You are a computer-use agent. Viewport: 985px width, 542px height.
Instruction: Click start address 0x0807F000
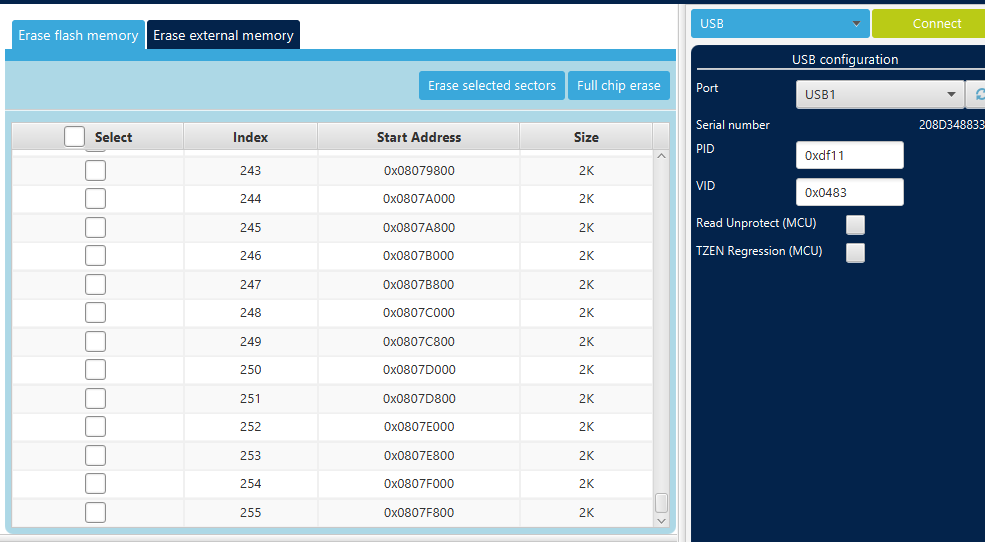419,484
